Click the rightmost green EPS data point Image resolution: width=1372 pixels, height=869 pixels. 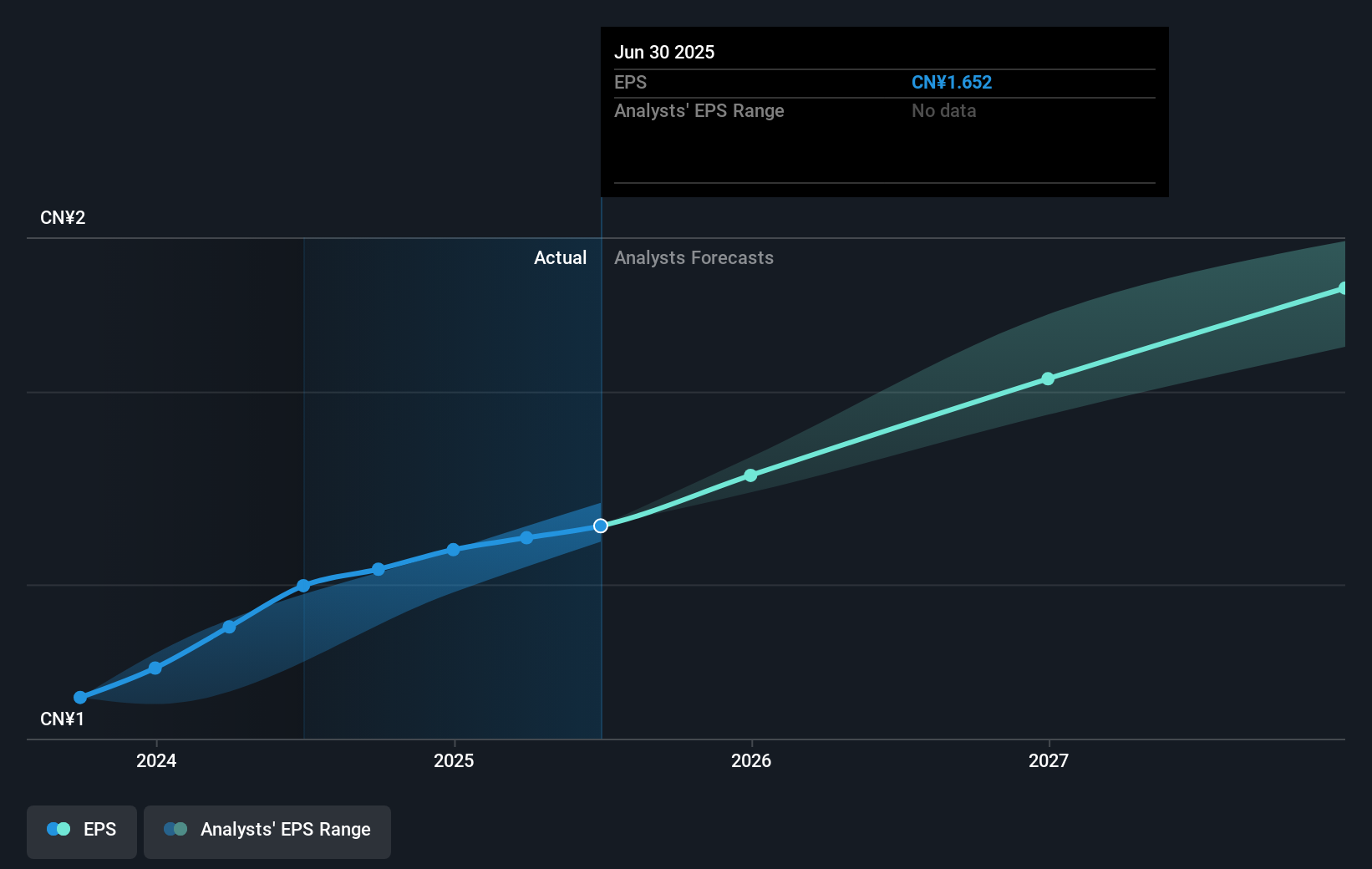(x=1344, y=288)
